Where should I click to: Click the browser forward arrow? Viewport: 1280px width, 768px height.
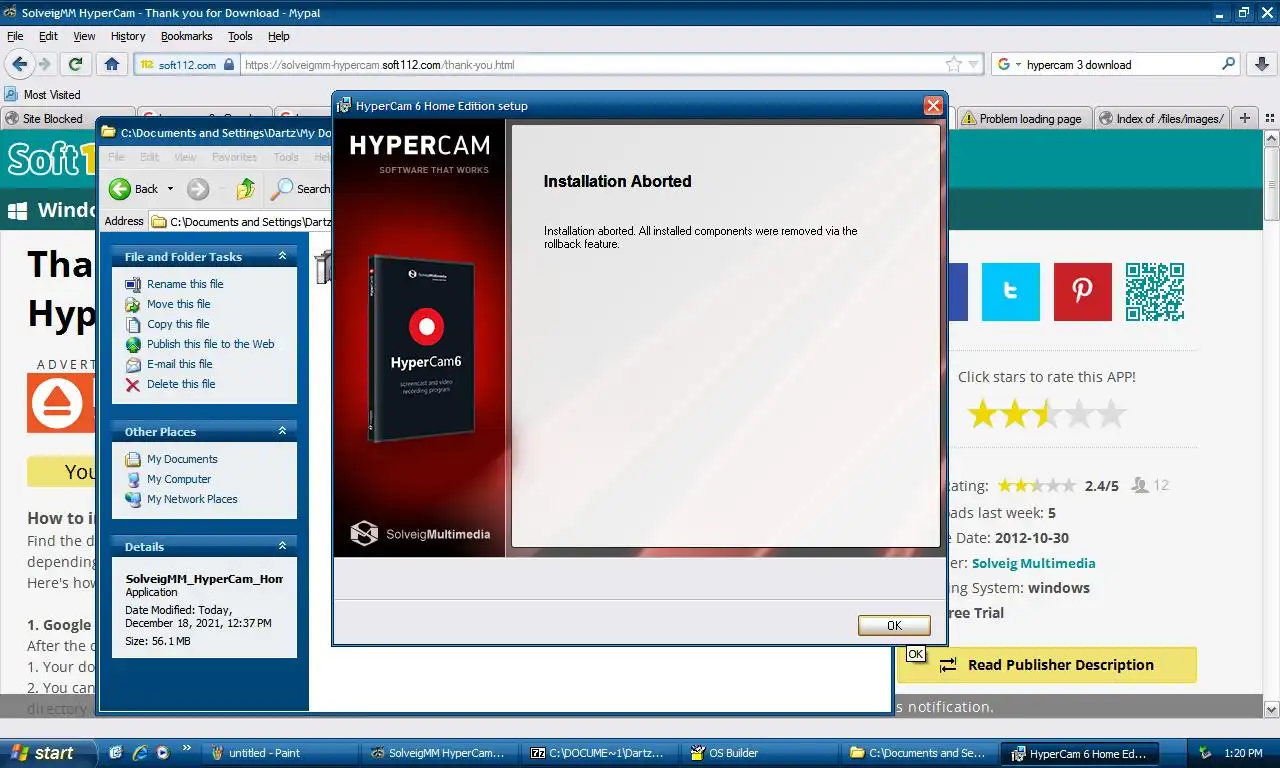pyautogui.click(x=45, y=64)
